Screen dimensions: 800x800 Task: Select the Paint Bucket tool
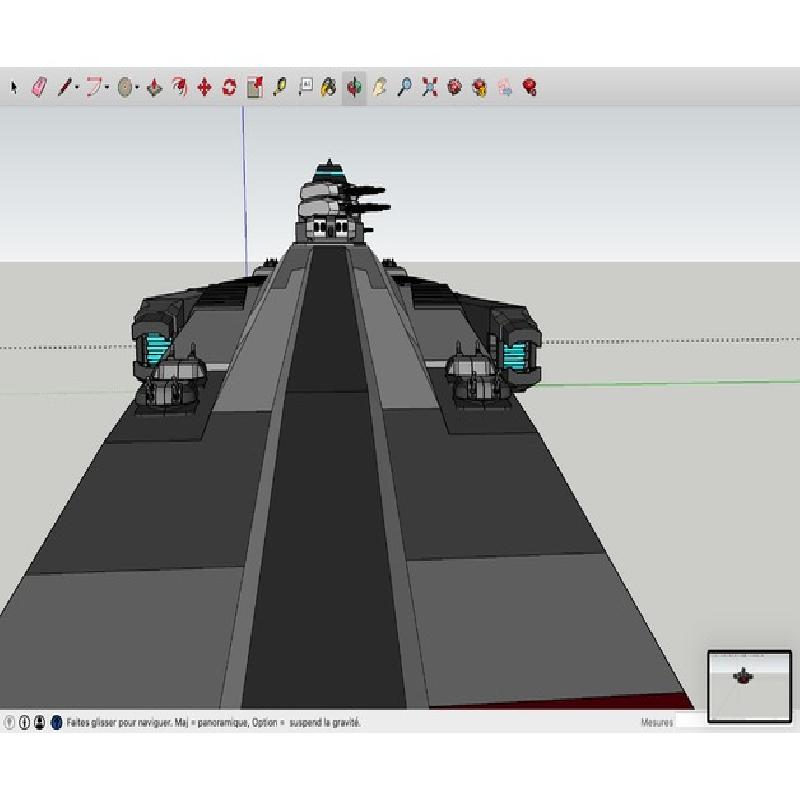pyautogui.click(x=329, y=88)
